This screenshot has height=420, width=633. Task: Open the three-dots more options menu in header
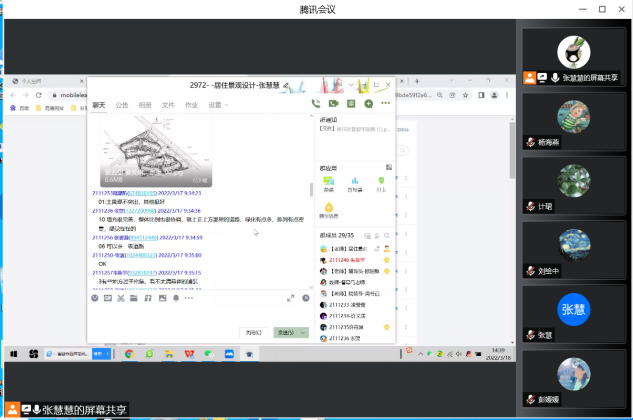coord(386,103)
